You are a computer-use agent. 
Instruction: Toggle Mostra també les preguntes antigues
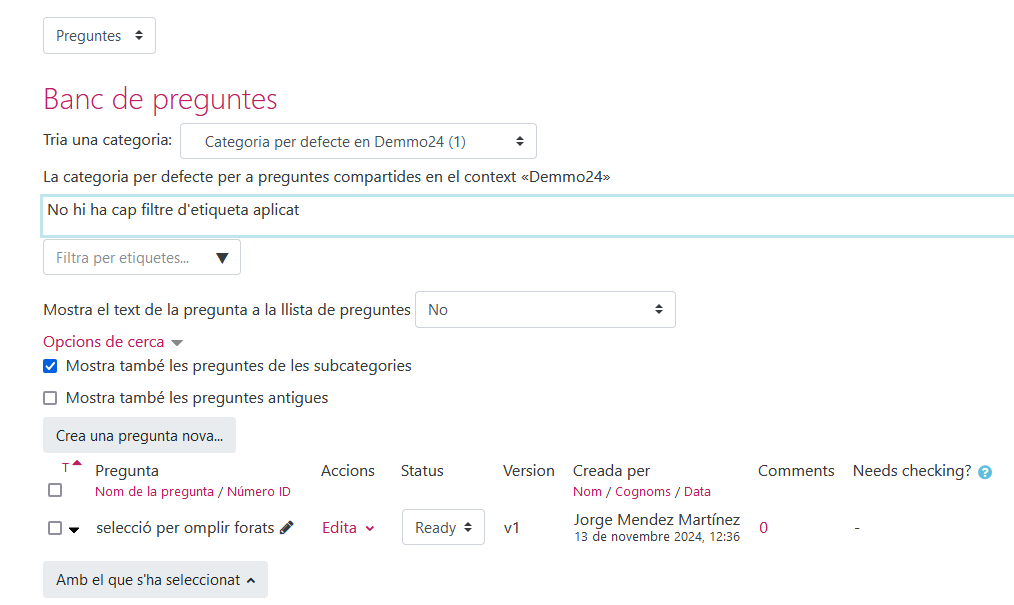coord(50,398)
